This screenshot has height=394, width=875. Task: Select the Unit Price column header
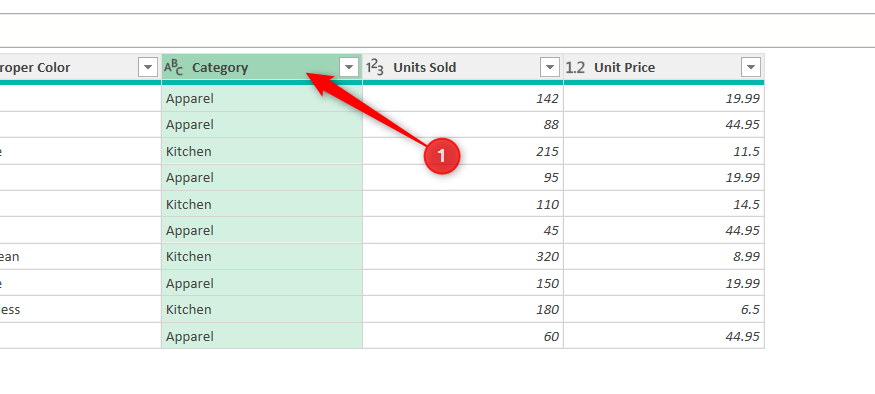[664, 68]
